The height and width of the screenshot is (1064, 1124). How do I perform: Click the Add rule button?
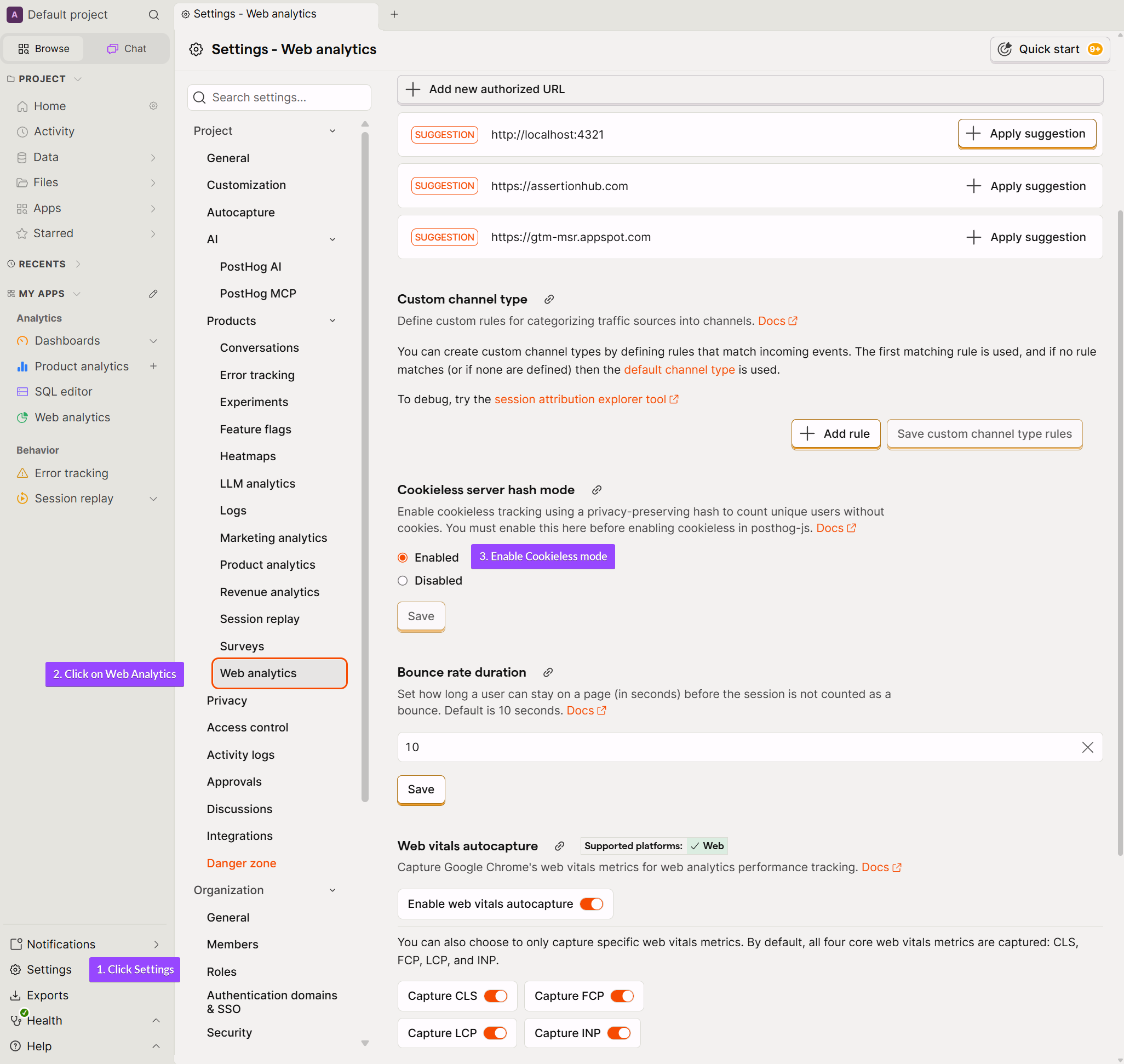click(x=835, y=433)
